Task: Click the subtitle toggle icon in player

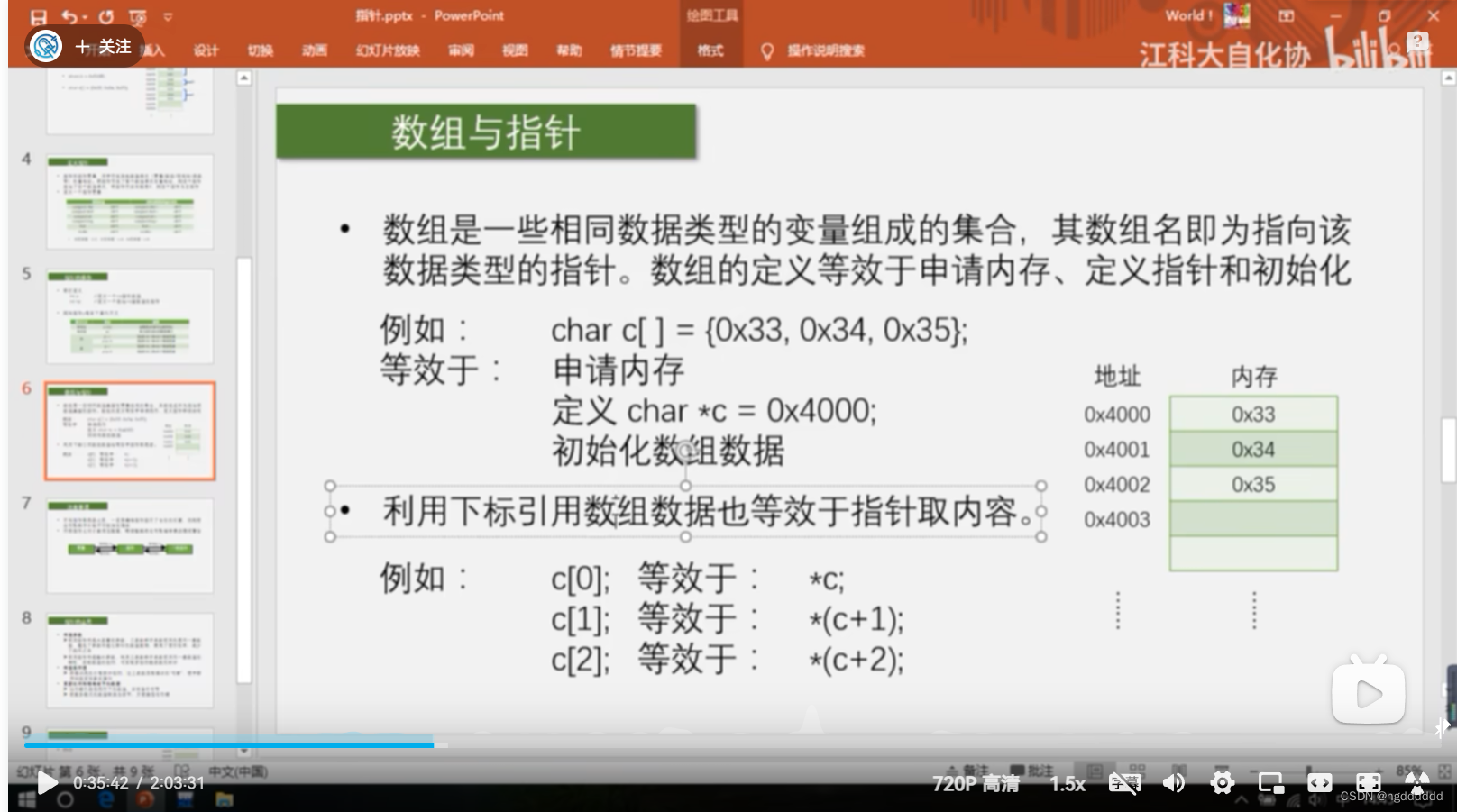Action: 1124,783
